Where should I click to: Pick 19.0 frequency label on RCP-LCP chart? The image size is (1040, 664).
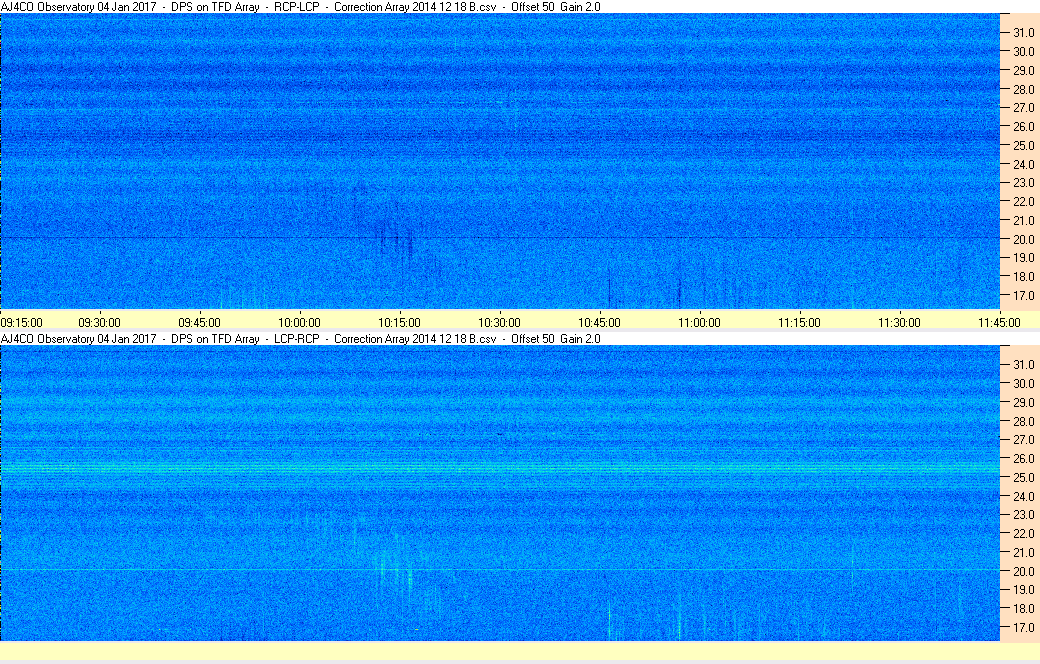(1023, 257)
